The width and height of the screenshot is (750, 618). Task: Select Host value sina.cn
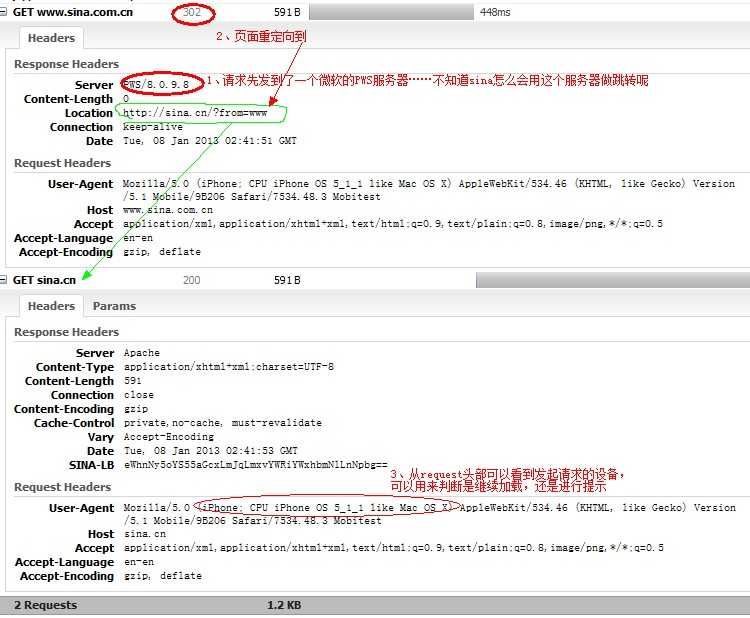click(x=145, y=534)
